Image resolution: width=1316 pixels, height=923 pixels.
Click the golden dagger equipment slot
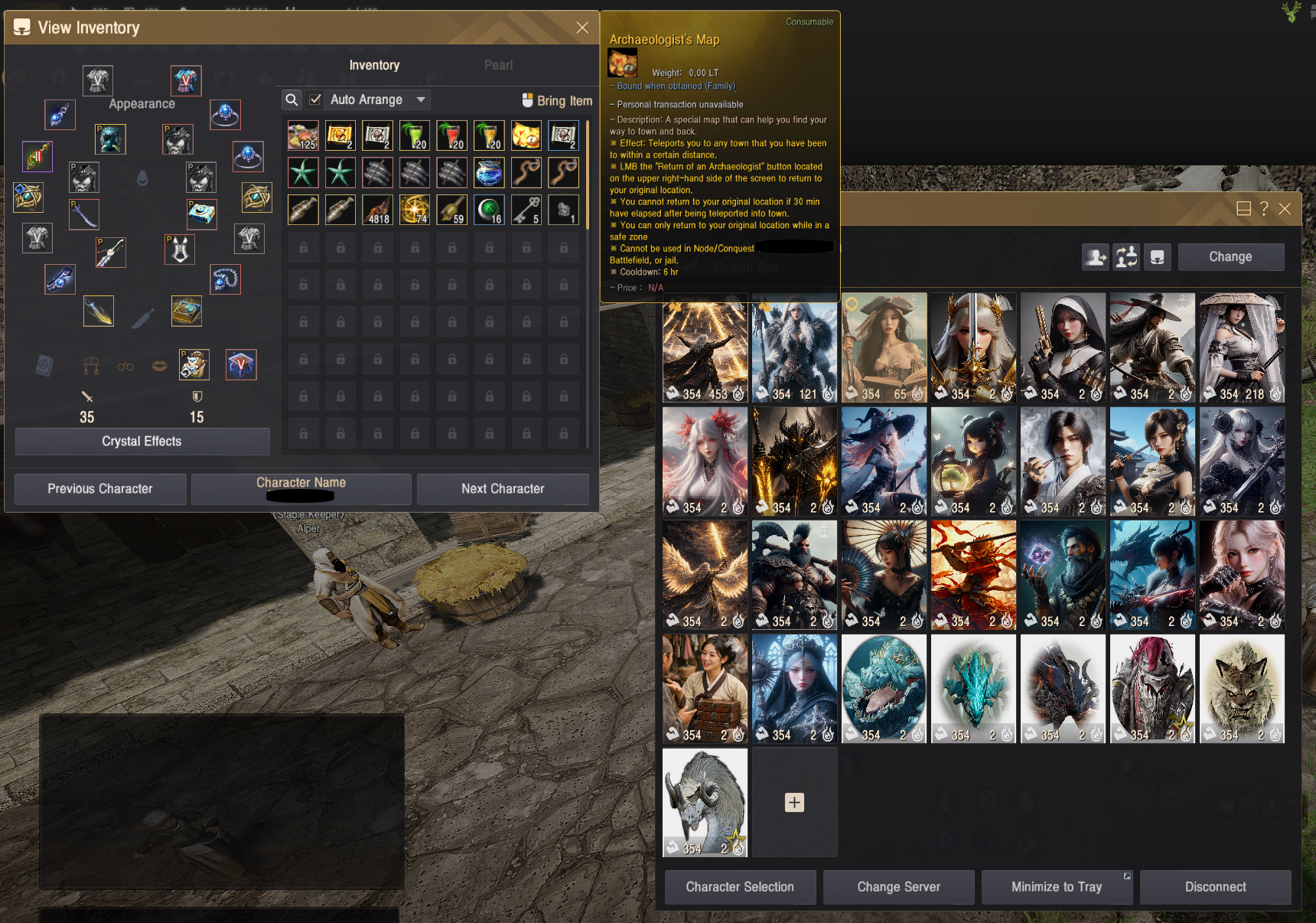99,311
